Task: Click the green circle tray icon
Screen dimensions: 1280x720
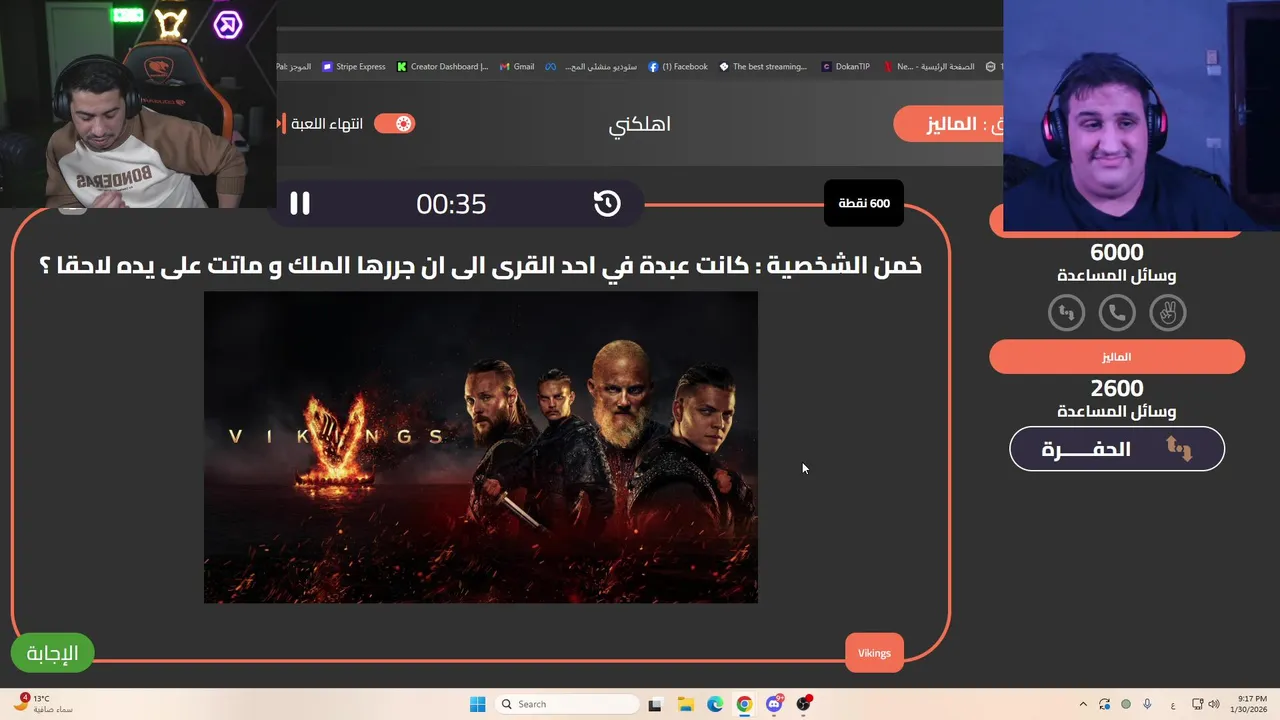Action: pos(1126,704)
